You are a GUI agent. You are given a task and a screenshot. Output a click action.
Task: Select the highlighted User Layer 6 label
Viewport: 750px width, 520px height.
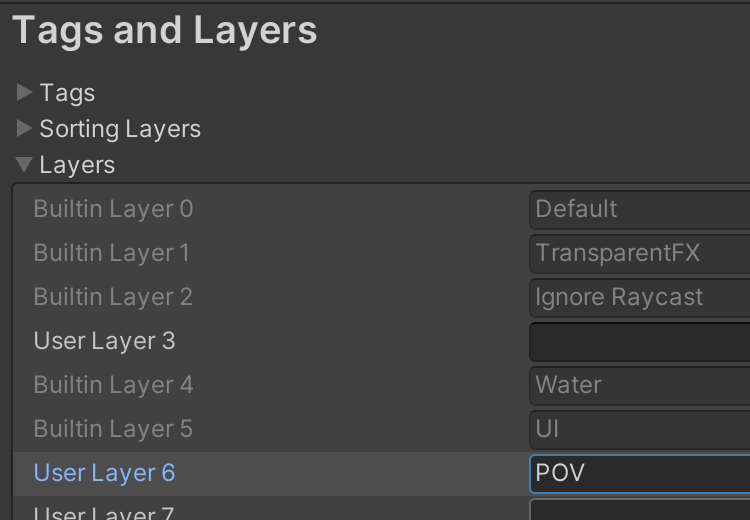tap(104, 473)
